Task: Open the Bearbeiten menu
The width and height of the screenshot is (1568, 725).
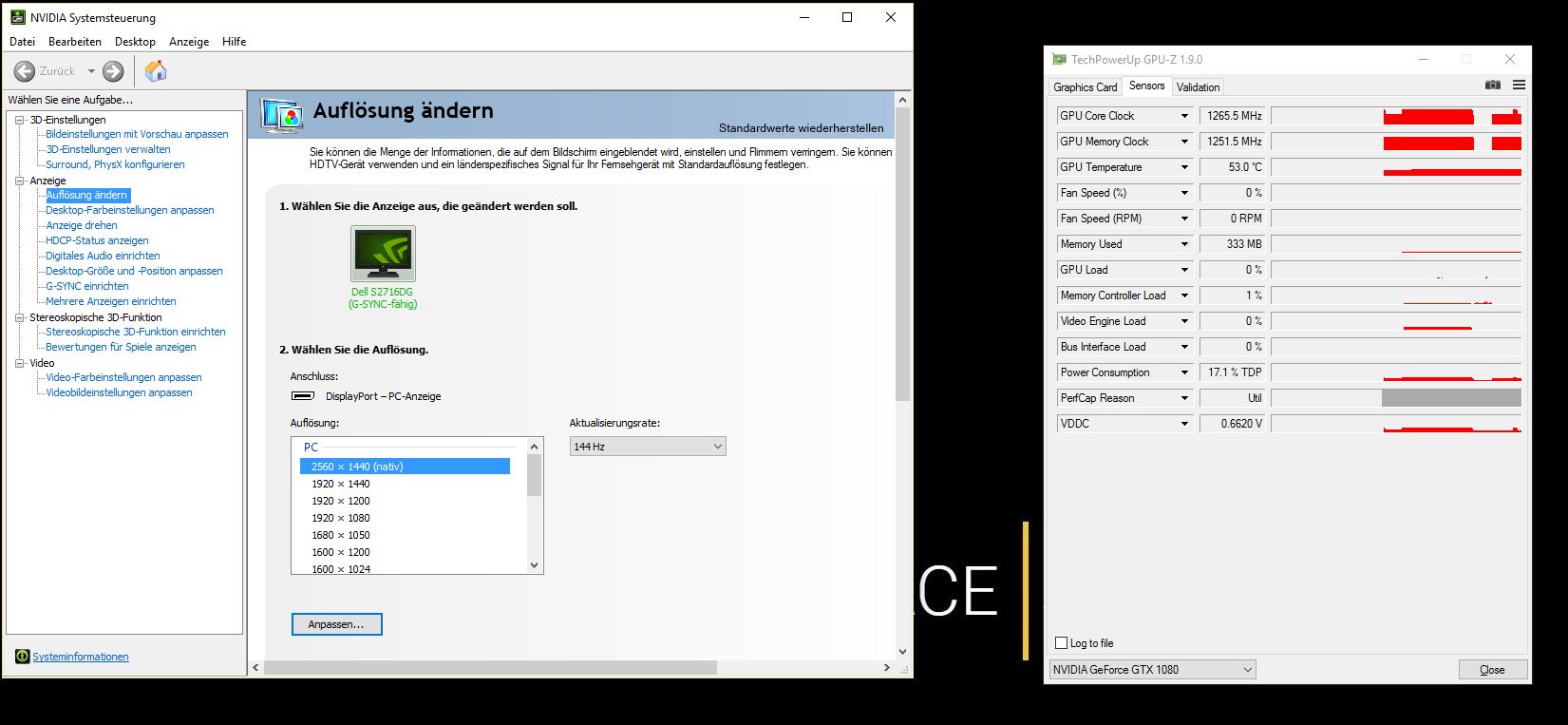Action: coord(75,42)
